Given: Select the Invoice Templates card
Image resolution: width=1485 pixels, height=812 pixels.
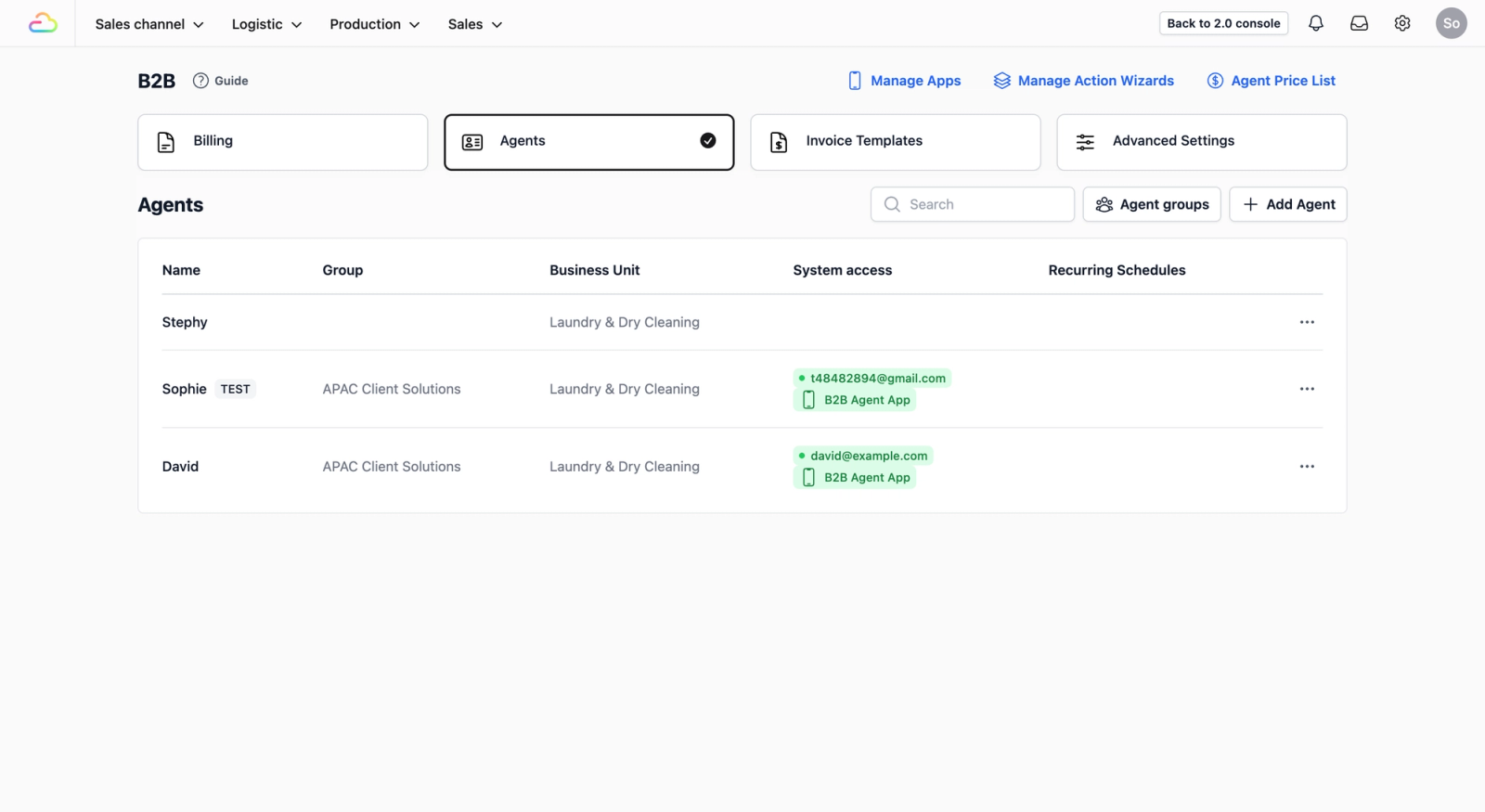Looking at the screenshot, I should [x=895, y=142].
